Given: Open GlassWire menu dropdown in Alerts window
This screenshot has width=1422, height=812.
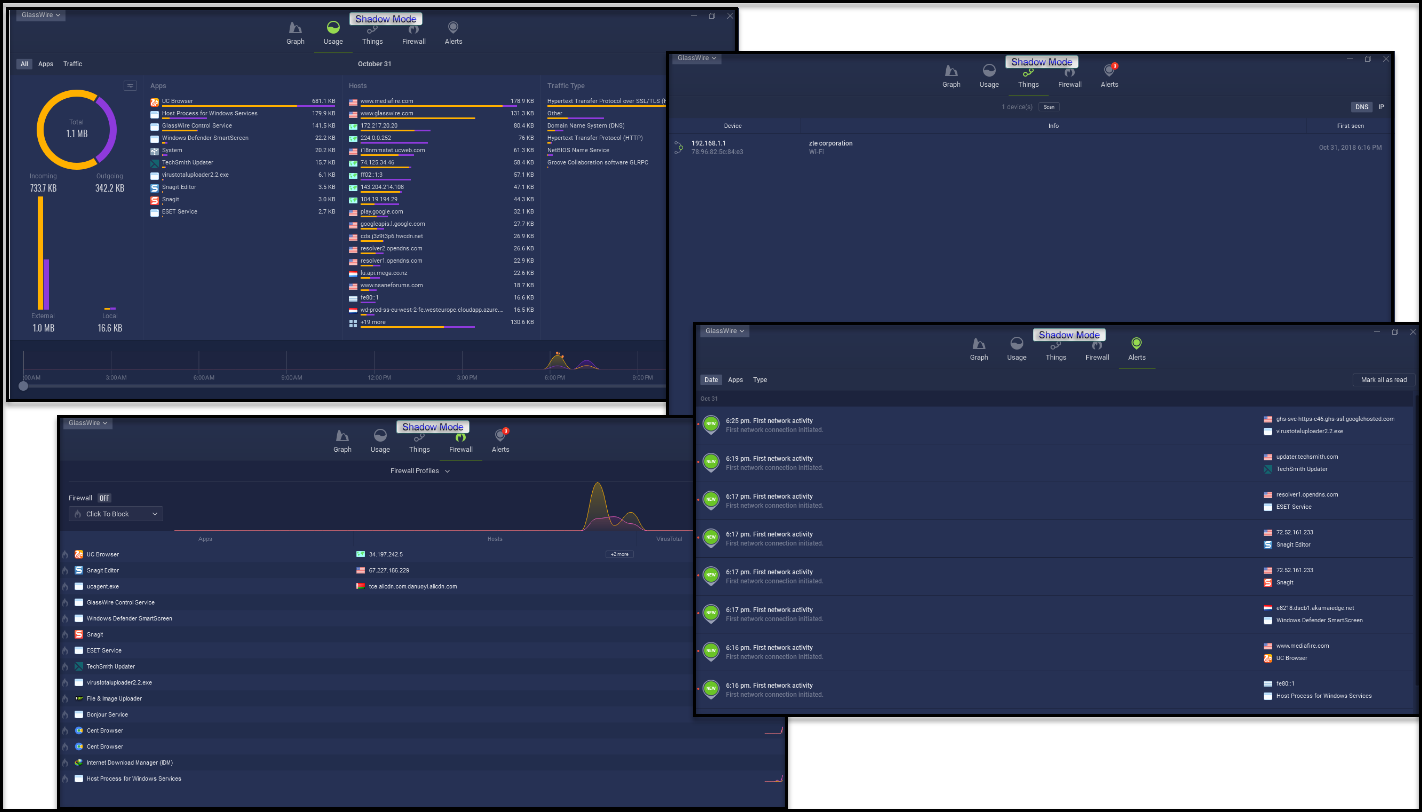Looking at the screenshot, I should point(725,331).
